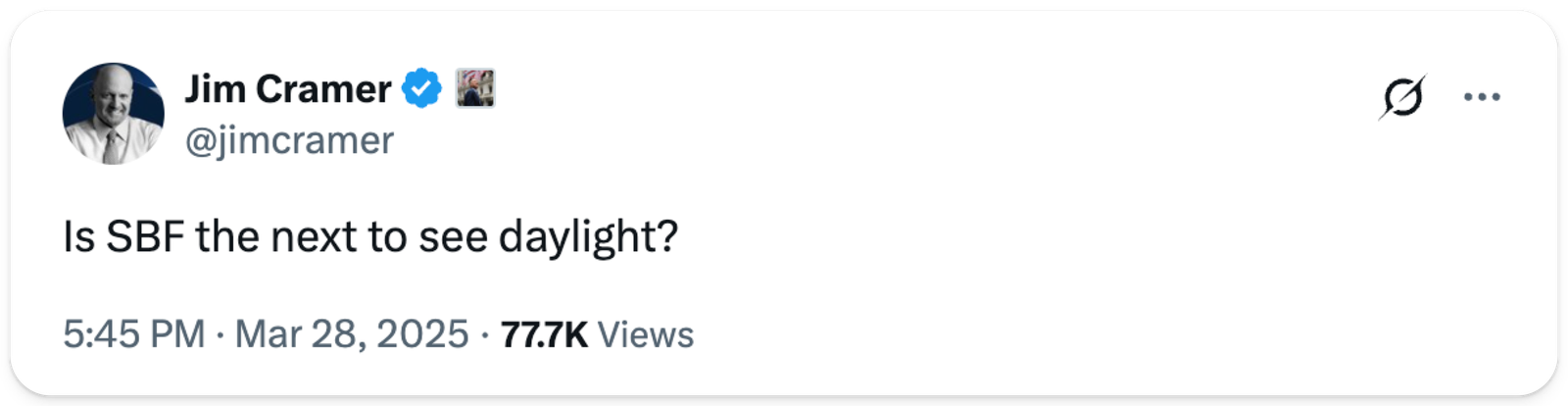Click the 5:45 PM timestamp
This screenshot has height=406, width=1568.
coord(134,334)
